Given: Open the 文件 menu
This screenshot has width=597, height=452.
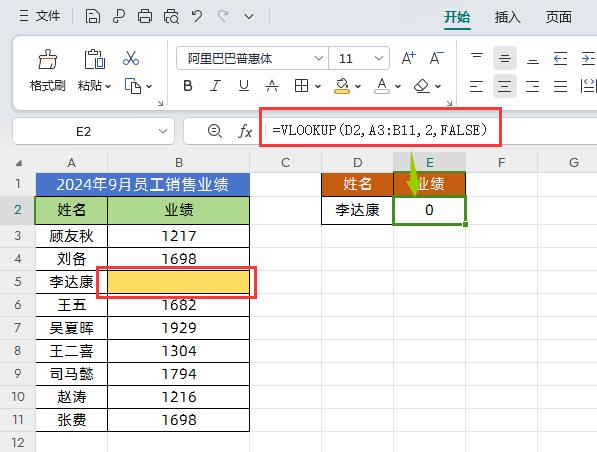Looking at the screenshot, I should pyautogui.click(x=40, y=16).
